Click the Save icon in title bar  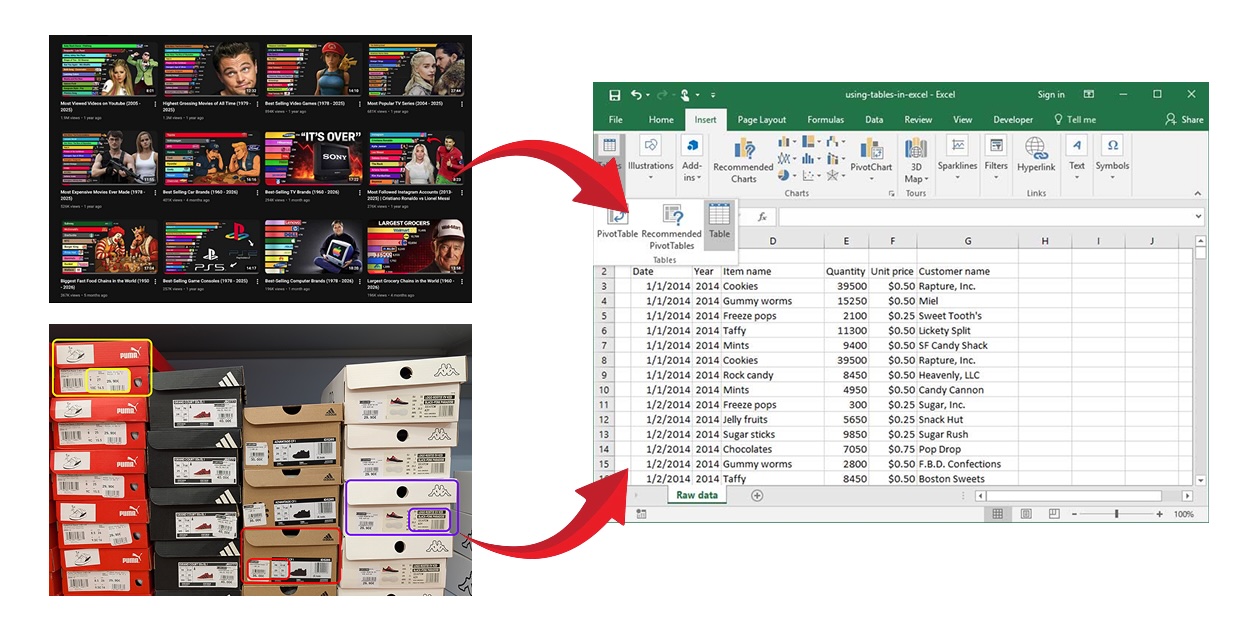click(615, 95)
